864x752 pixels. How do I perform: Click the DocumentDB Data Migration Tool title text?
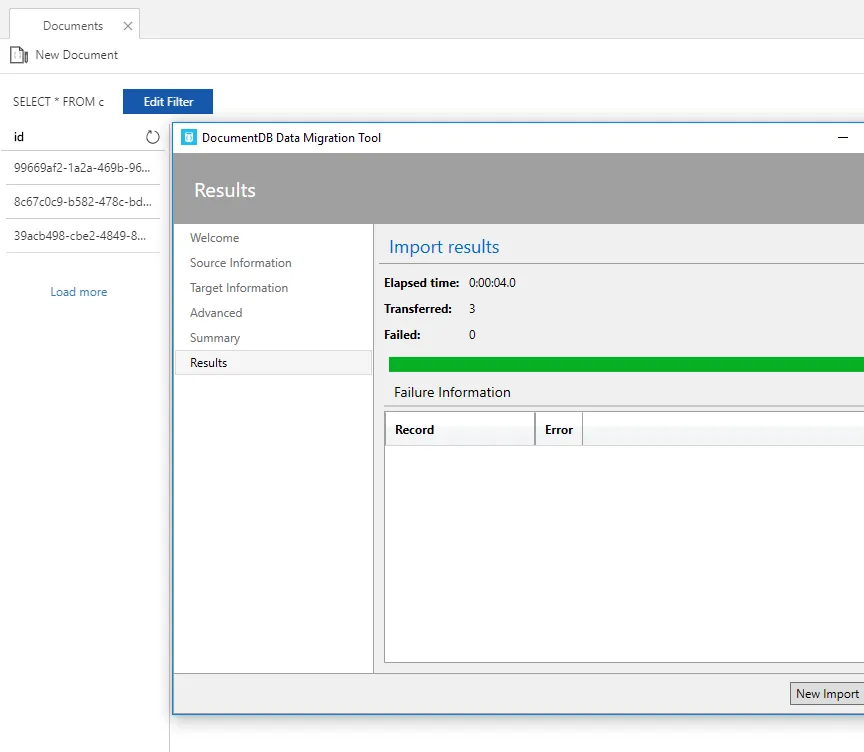click(x=291, y=138)
